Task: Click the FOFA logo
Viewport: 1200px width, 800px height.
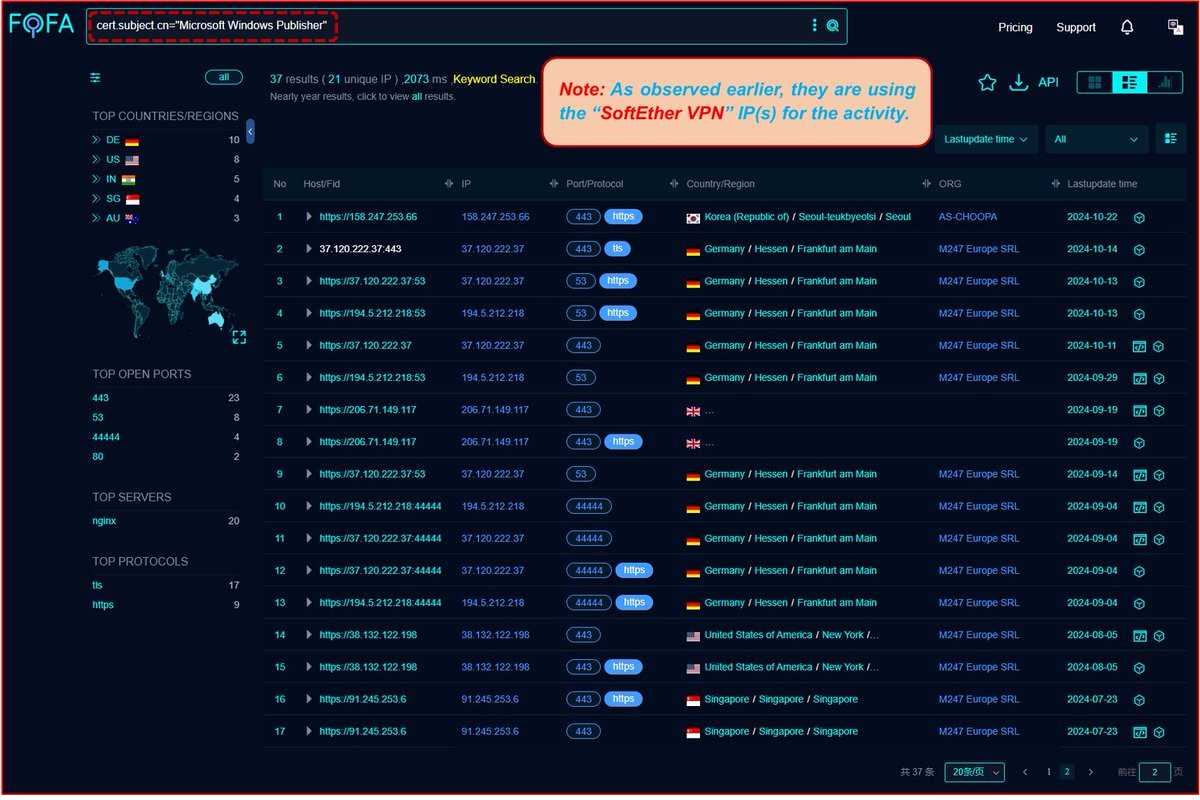Action: 42,25
